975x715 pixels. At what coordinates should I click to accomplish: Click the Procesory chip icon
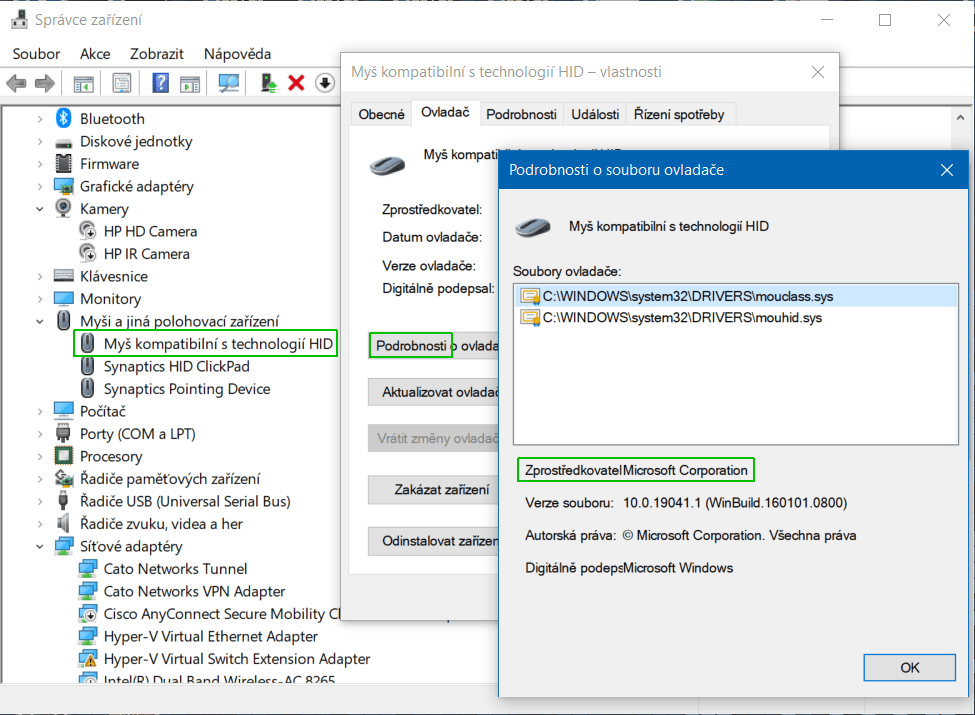[63, 456]
